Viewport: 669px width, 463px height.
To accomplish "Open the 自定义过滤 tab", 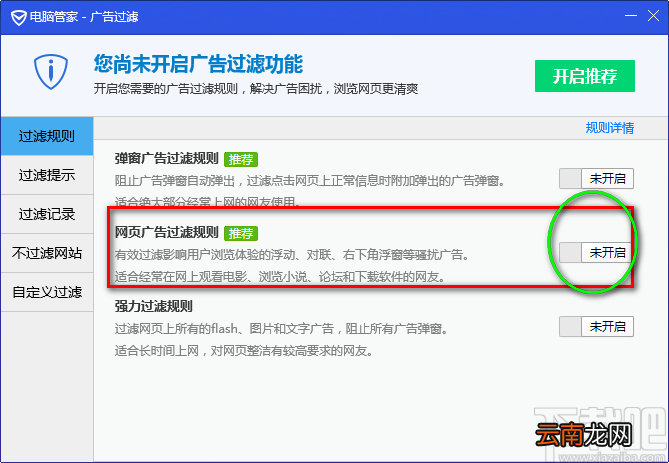I will coord(47,292).
